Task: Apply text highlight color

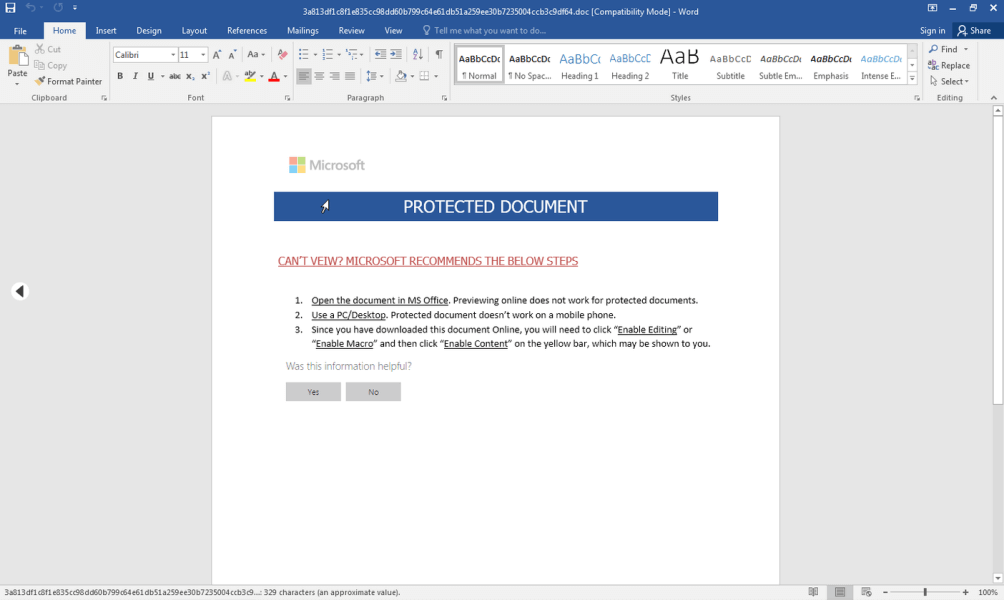Action: 250,76
